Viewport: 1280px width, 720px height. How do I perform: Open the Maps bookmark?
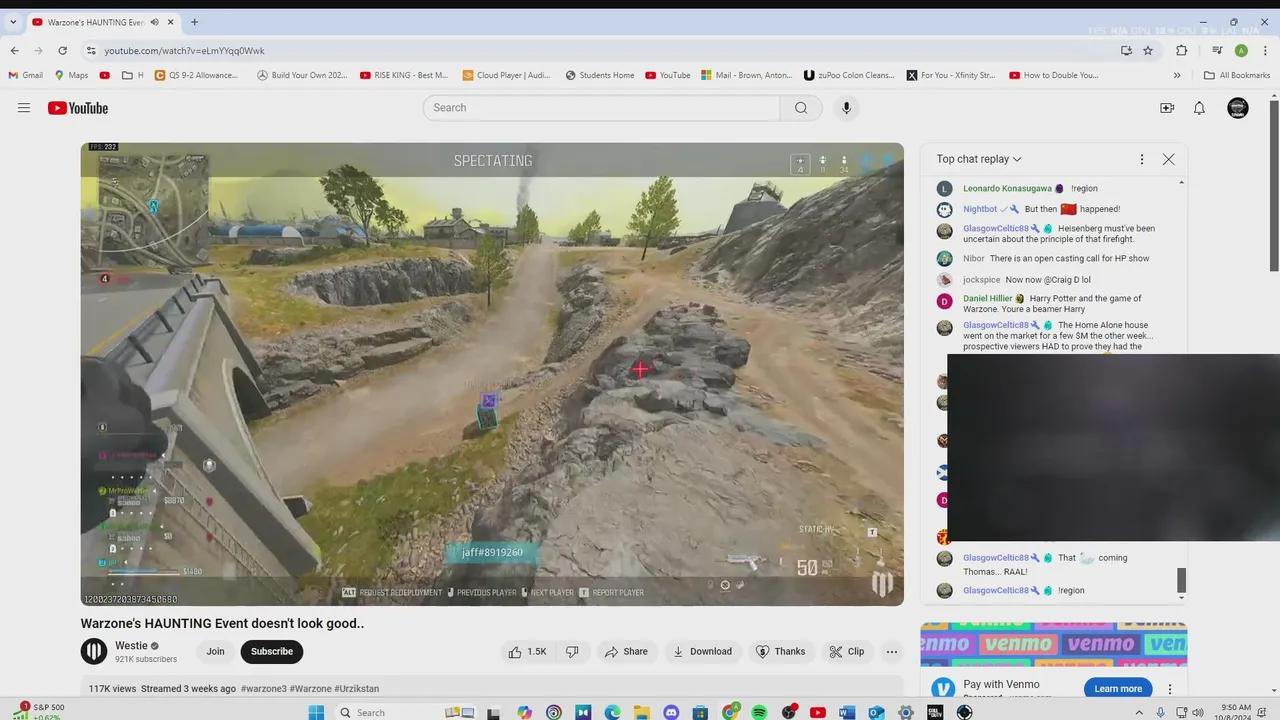point(71,75)
